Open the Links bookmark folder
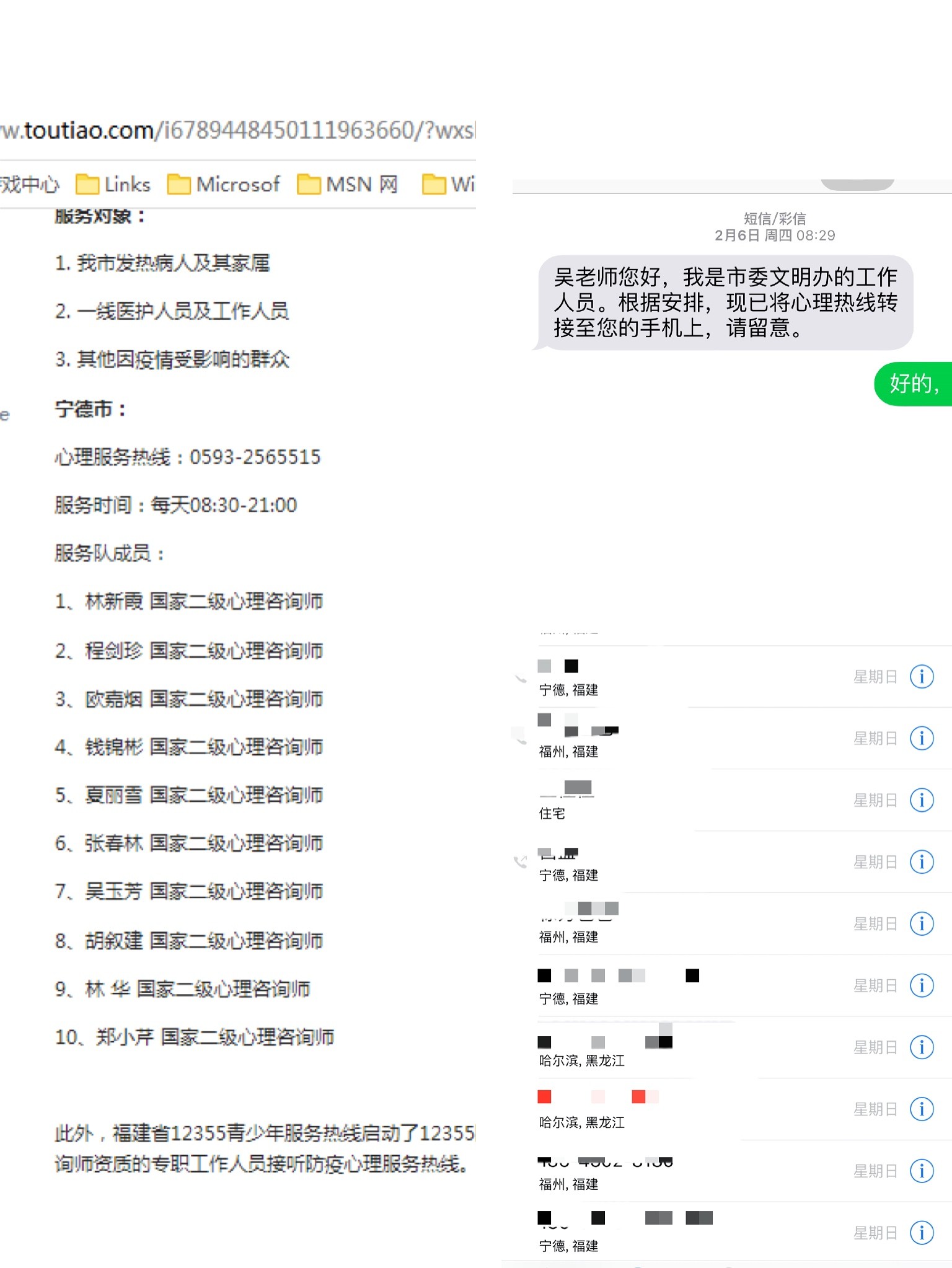This screenshot has width=952, height=1268. point(113,184)
